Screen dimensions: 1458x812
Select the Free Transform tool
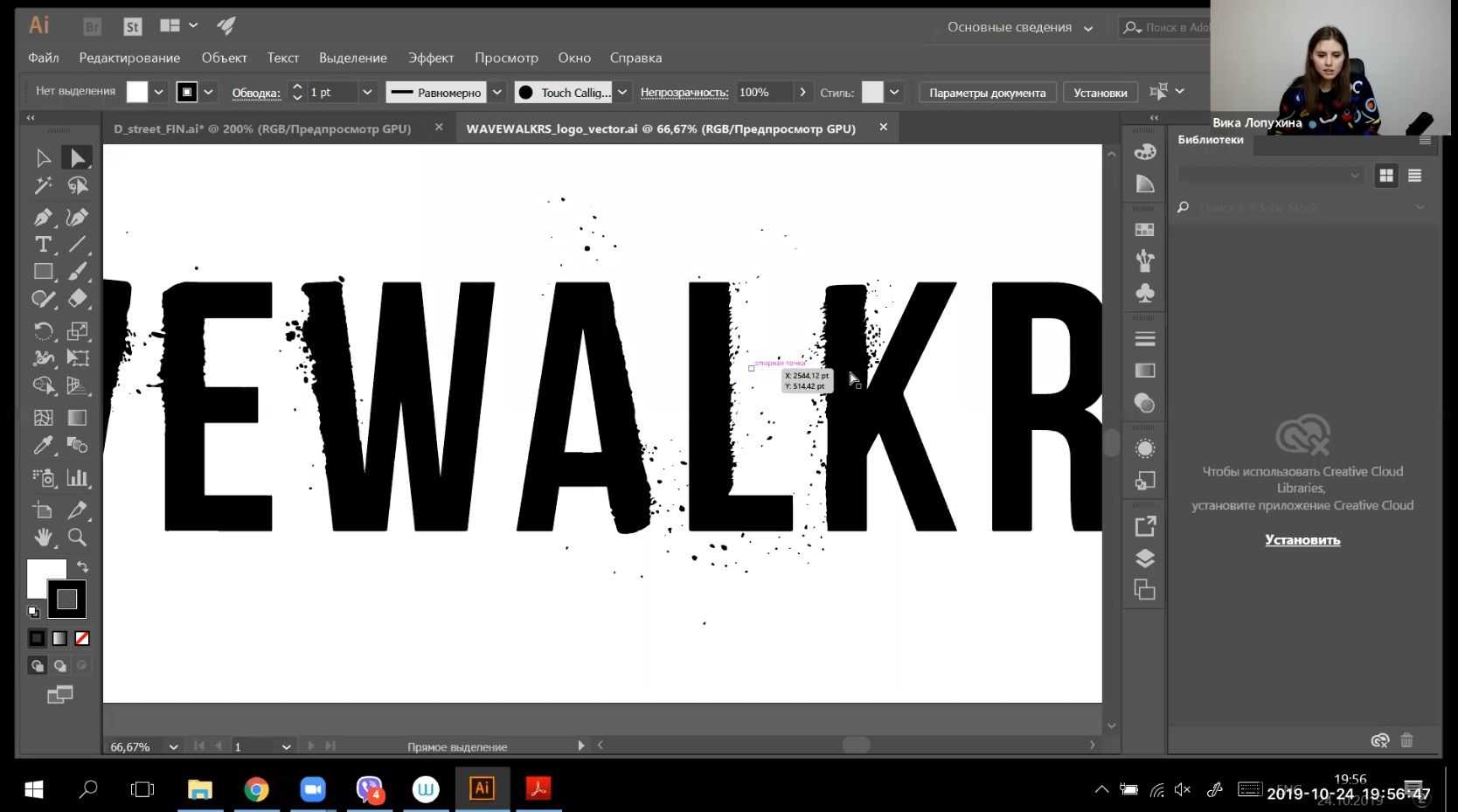click(77, 357)
